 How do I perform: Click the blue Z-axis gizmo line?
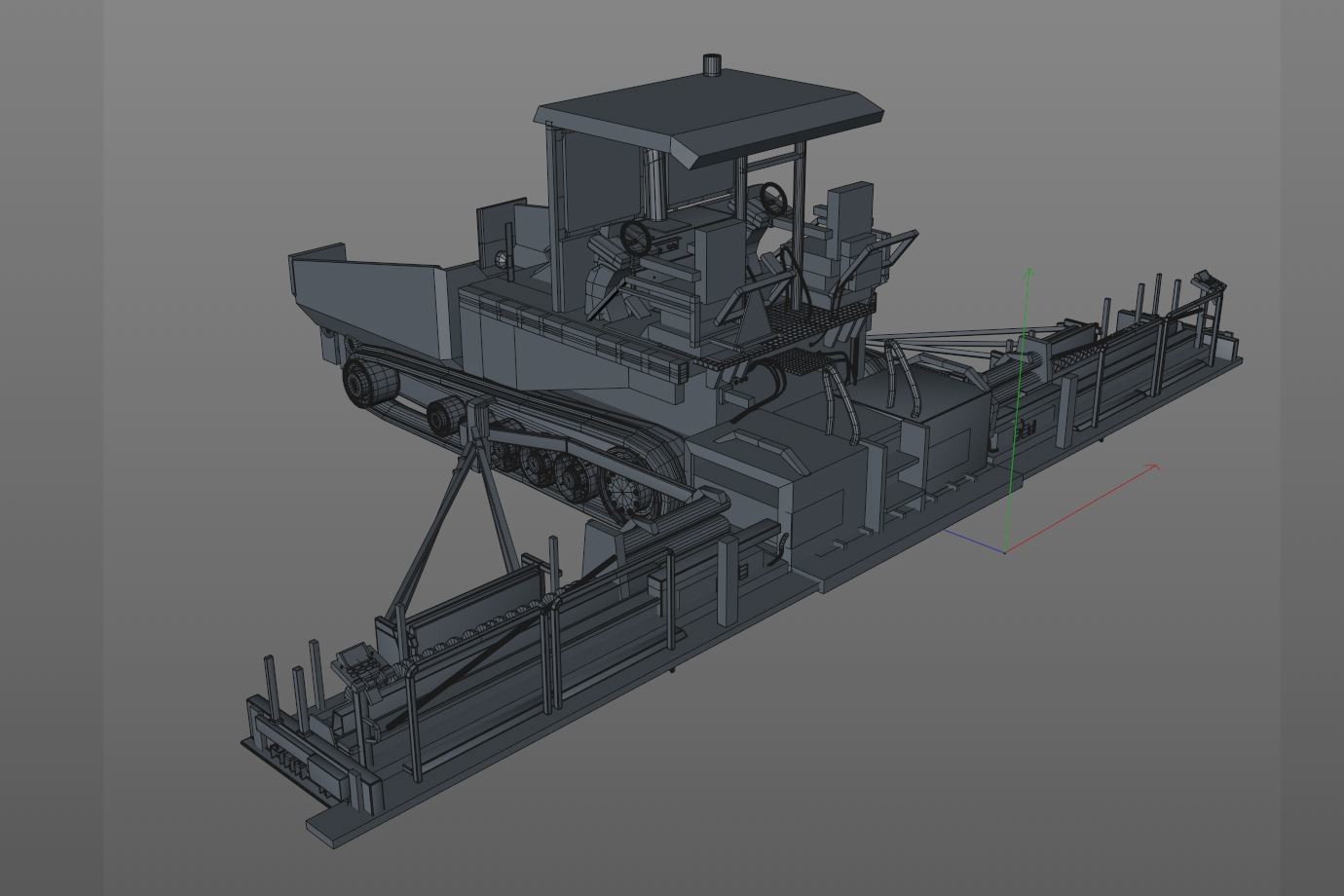pos(975,541)
